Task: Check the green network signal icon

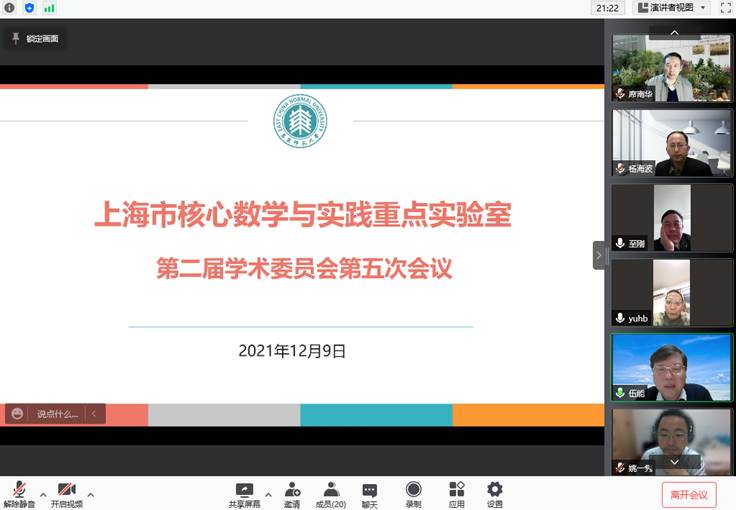Action: 49,8
